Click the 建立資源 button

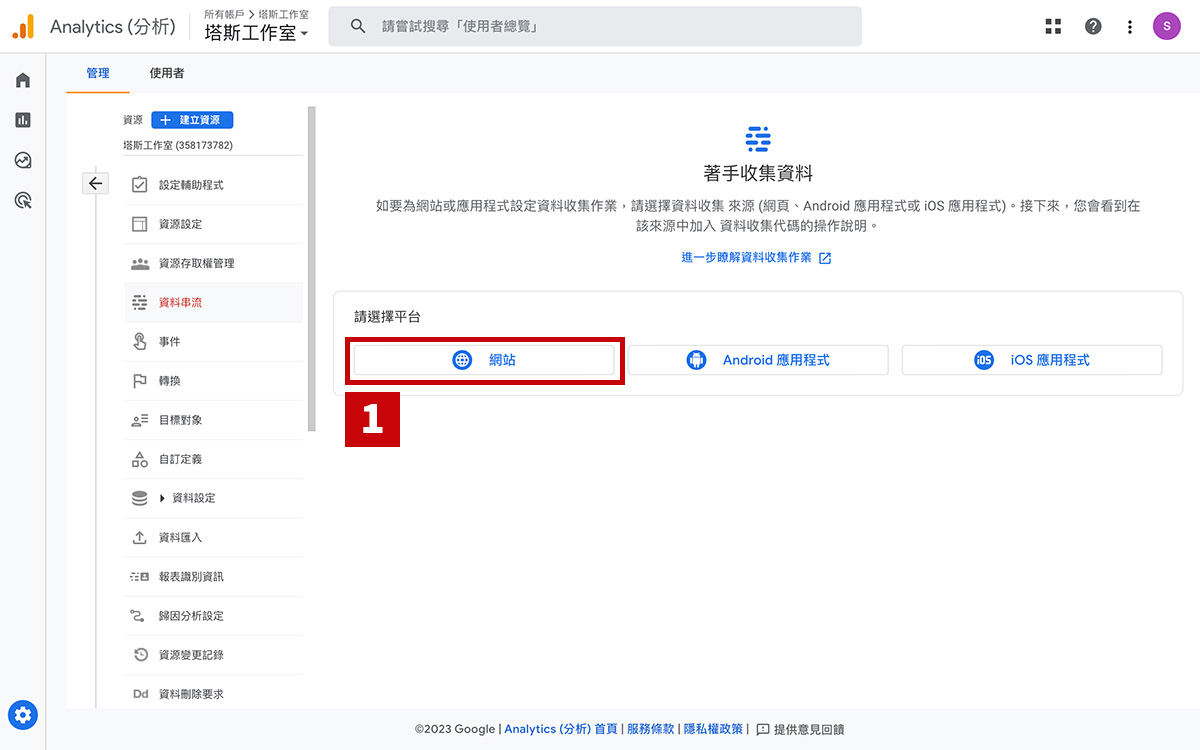tap(192, 120)
